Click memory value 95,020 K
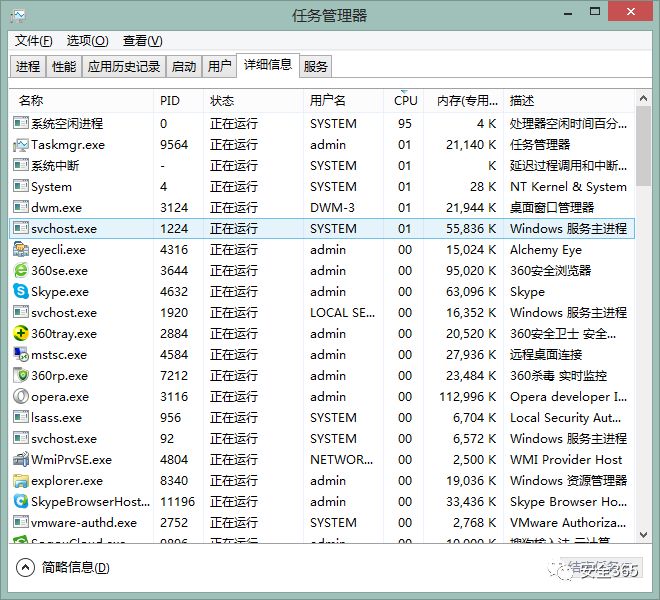 (471, 271)
